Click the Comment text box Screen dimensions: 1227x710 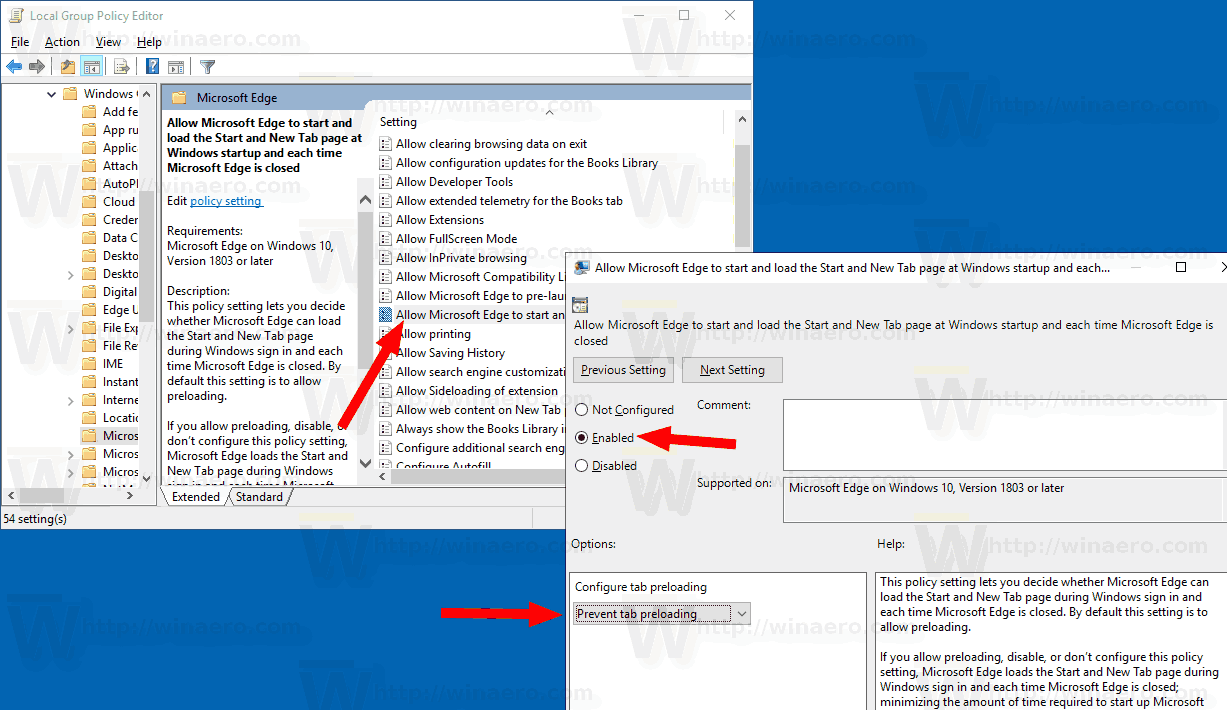tap(1004, 435)
